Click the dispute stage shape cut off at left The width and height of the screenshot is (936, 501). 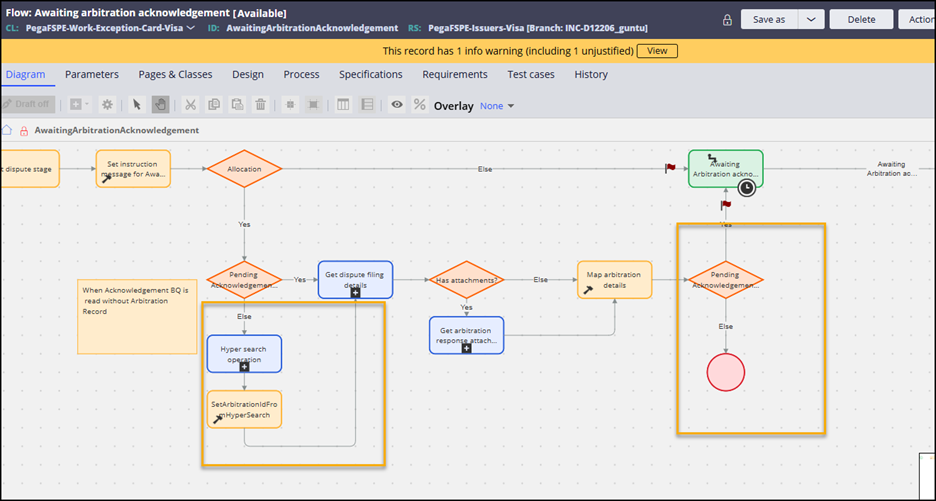[30, 169]
